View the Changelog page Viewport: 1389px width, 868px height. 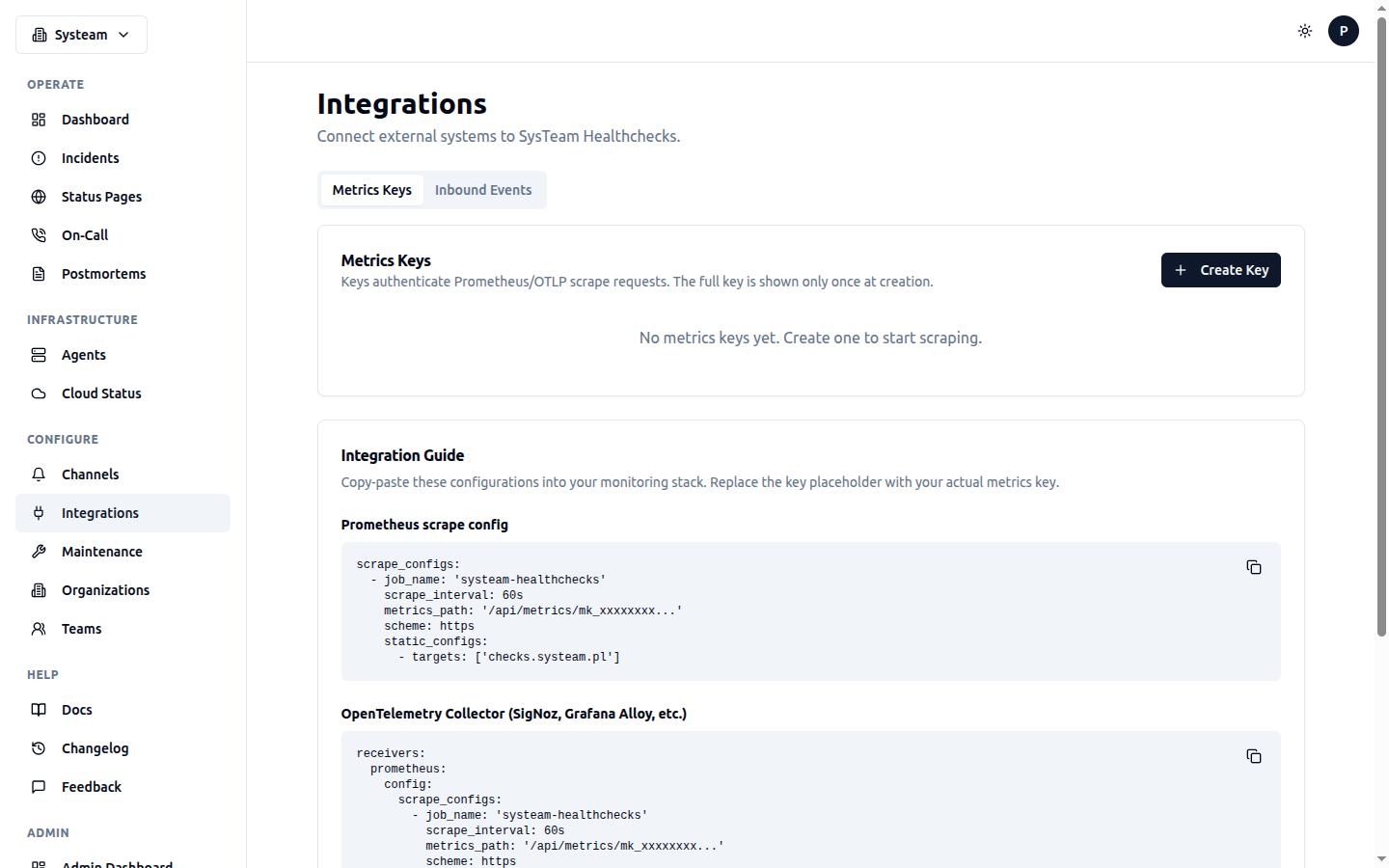(x=123, y=748)
